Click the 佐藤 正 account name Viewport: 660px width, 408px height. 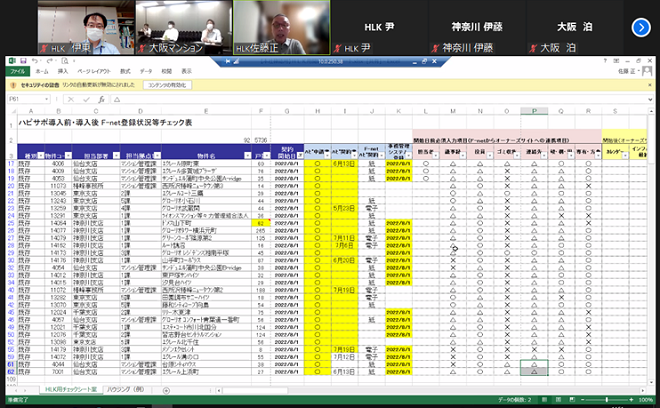pyautogui.click(x=627, y=71)
